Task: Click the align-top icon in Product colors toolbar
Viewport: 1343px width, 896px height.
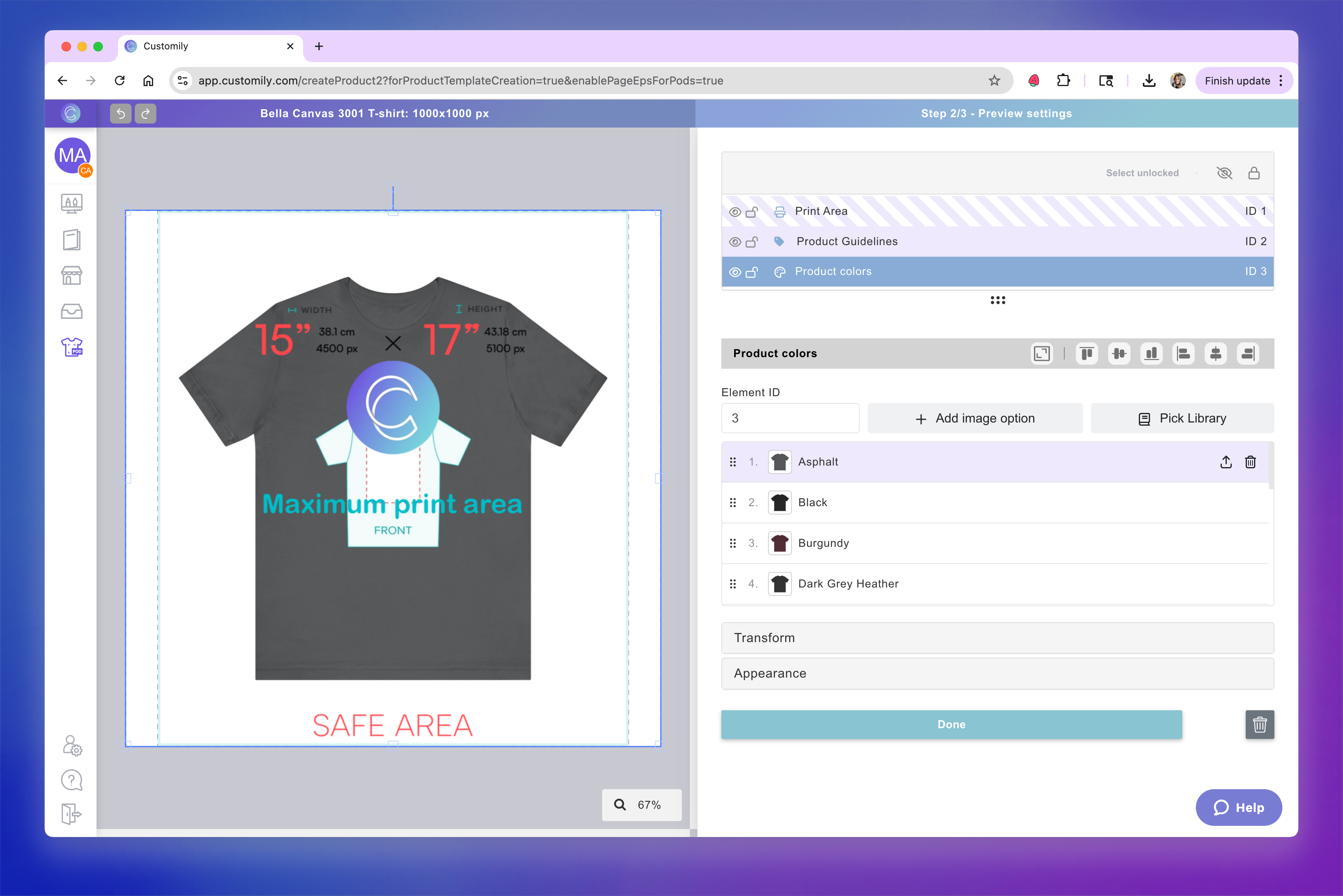Action: [x=1086, y=354]
